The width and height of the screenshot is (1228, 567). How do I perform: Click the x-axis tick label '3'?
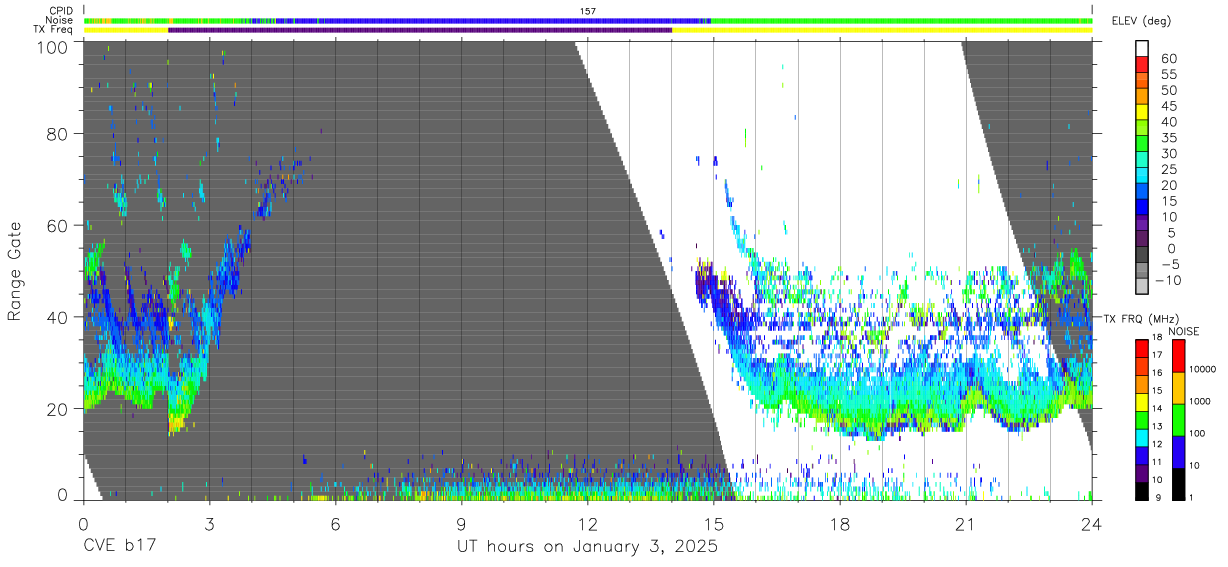(x=209, y=522)
